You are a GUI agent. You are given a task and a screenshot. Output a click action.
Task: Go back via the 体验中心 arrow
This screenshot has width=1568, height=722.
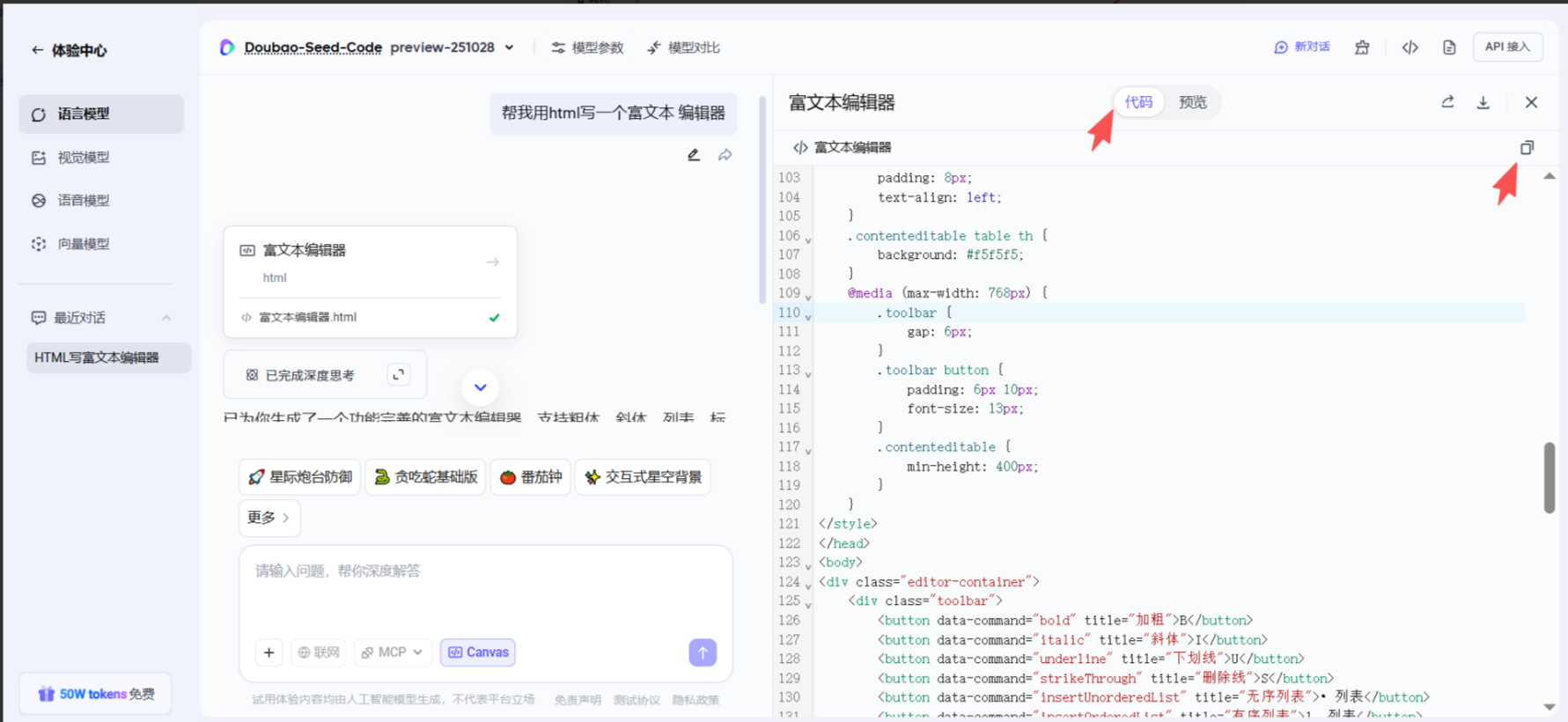(37, 50)
